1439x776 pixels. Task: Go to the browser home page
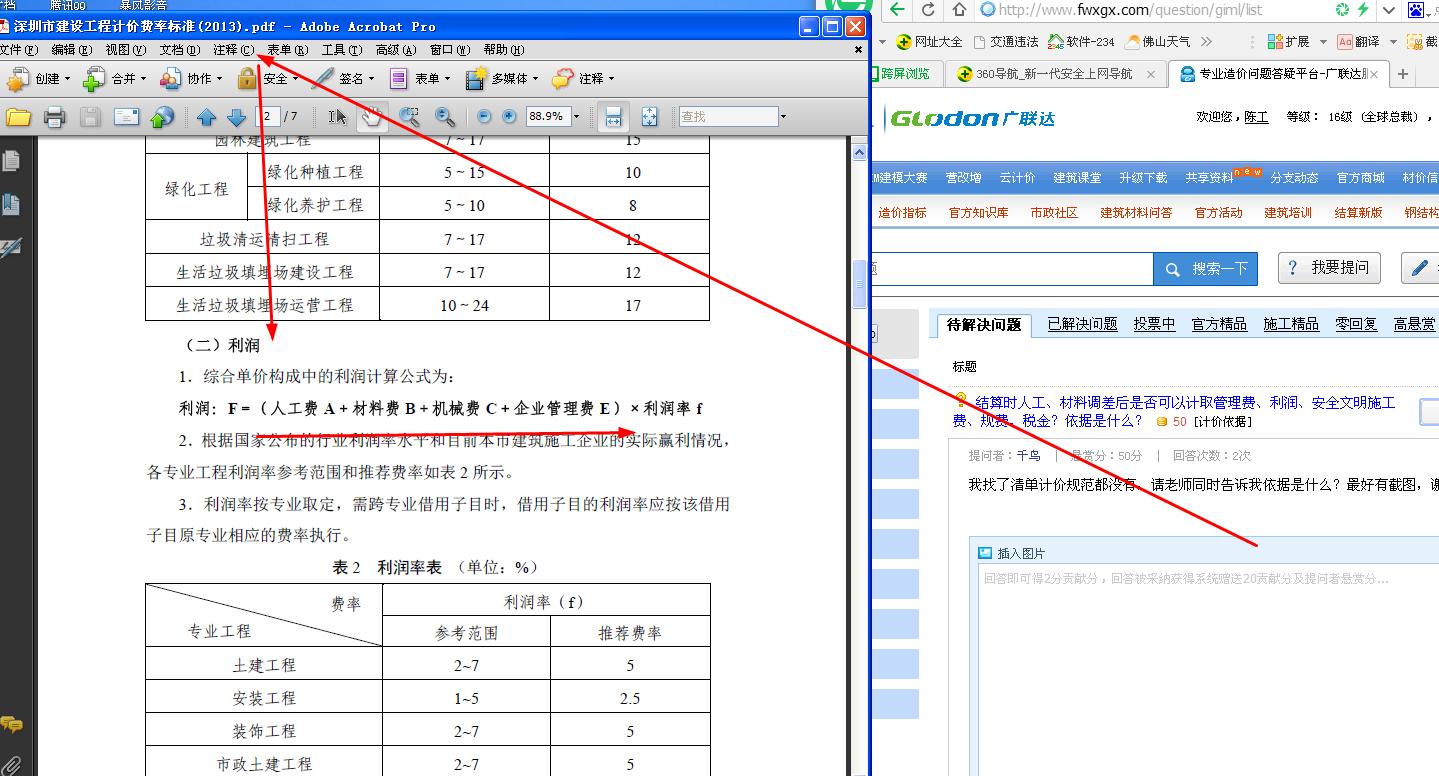(x=960, y=10)
